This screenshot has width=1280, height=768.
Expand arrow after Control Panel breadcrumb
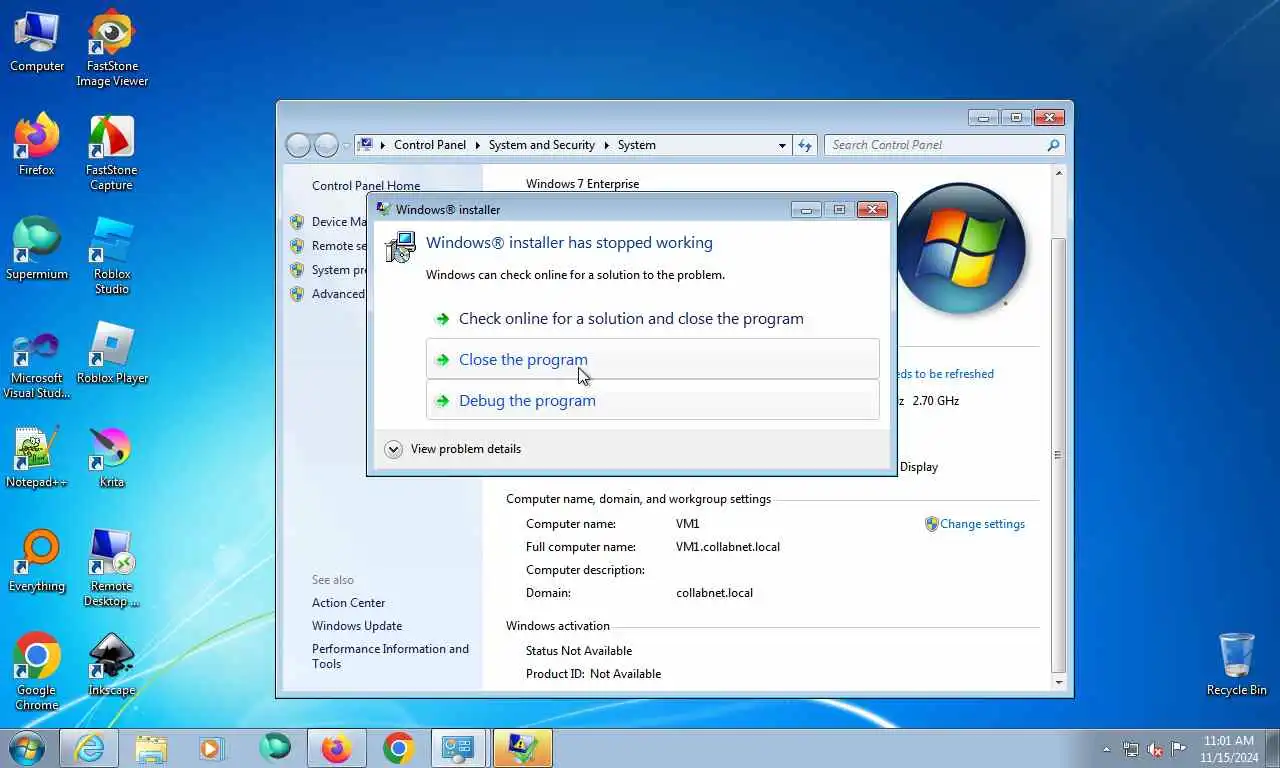tap(477, 145)
